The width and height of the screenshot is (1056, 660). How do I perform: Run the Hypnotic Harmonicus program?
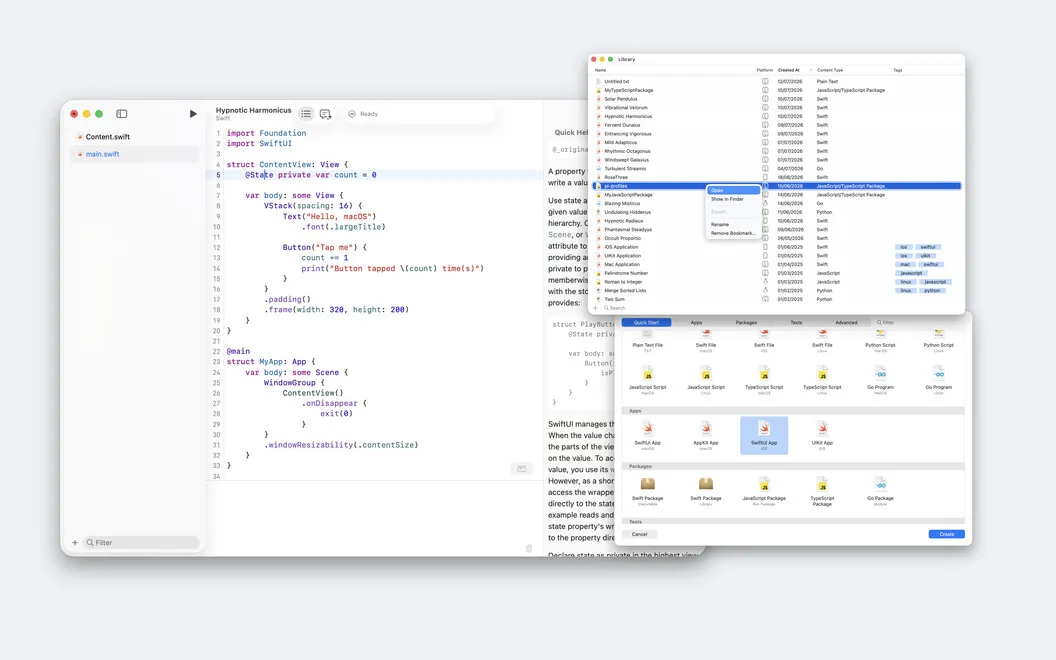tap(193, 114)
